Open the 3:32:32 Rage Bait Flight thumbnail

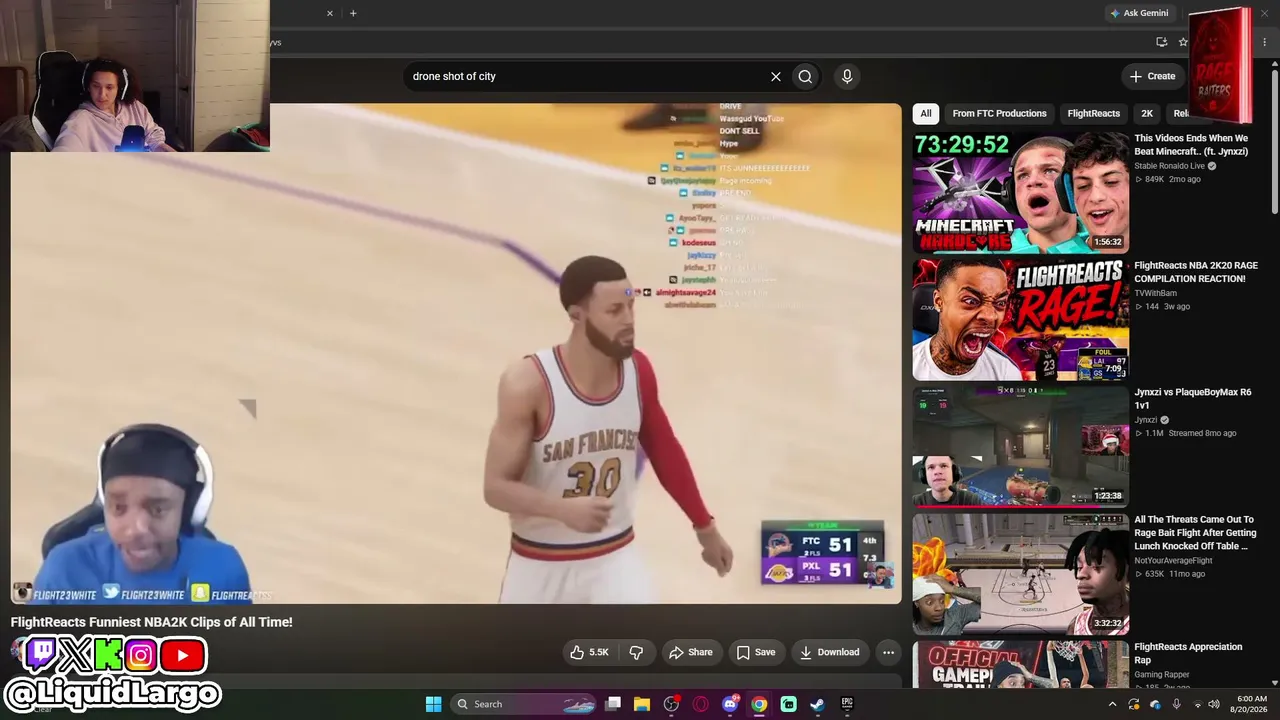click(1020, 574)
